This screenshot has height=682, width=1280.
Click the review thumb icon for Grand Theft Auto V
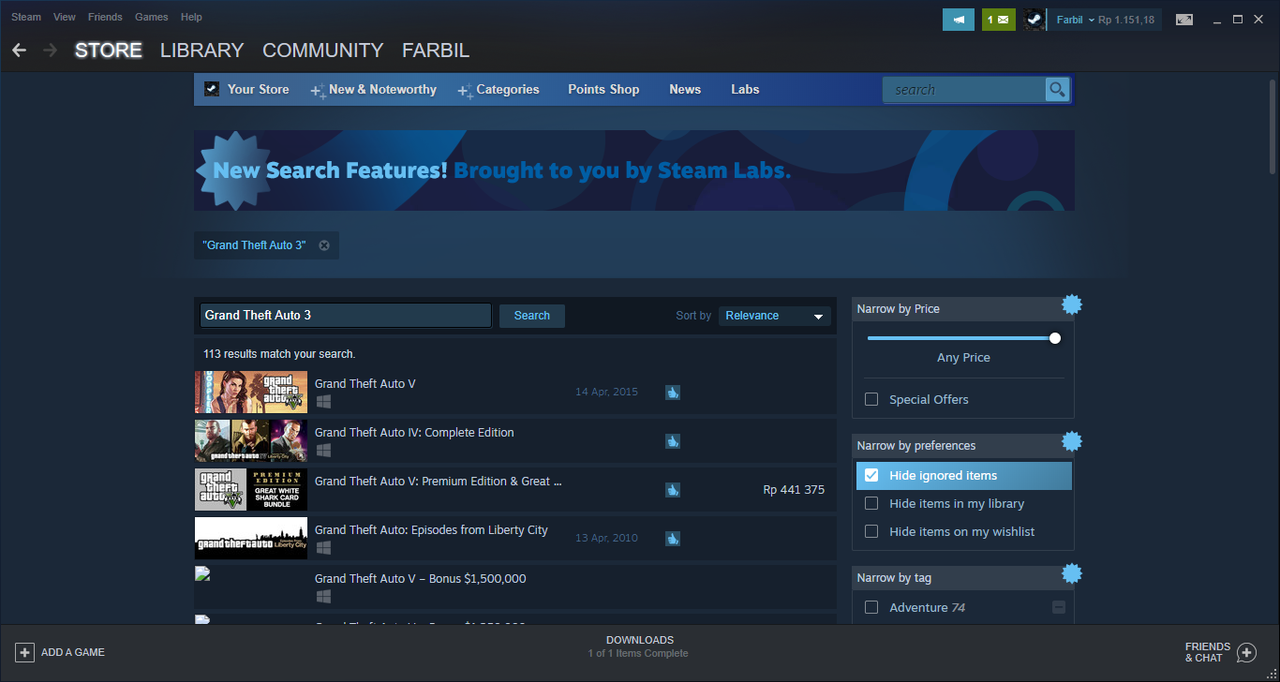pos(673,392)
